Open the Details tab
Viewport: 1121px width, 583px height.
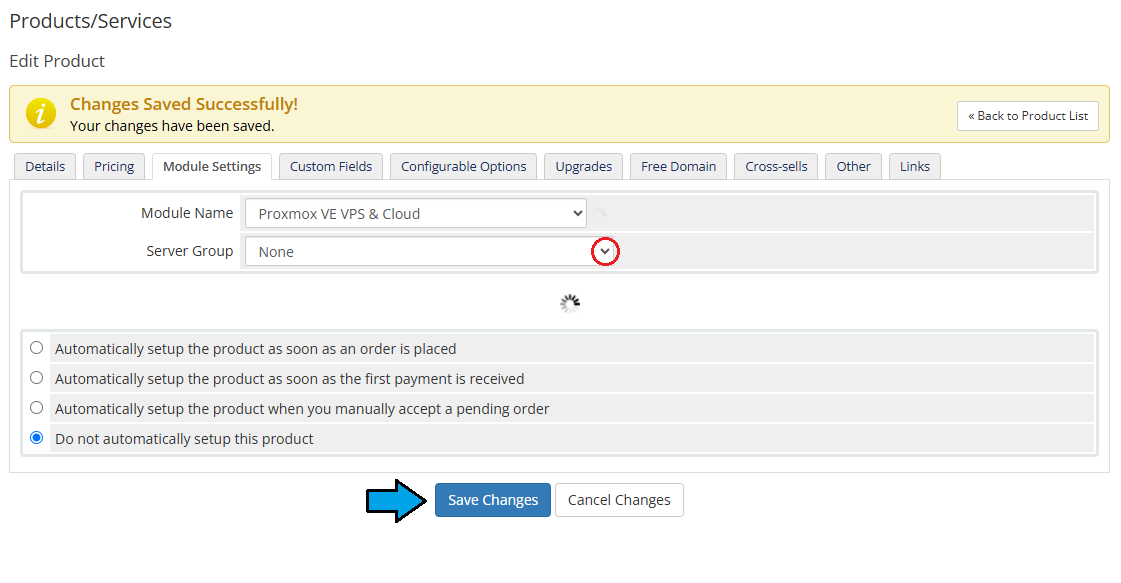pyautogui.click(x=45, y=166)
